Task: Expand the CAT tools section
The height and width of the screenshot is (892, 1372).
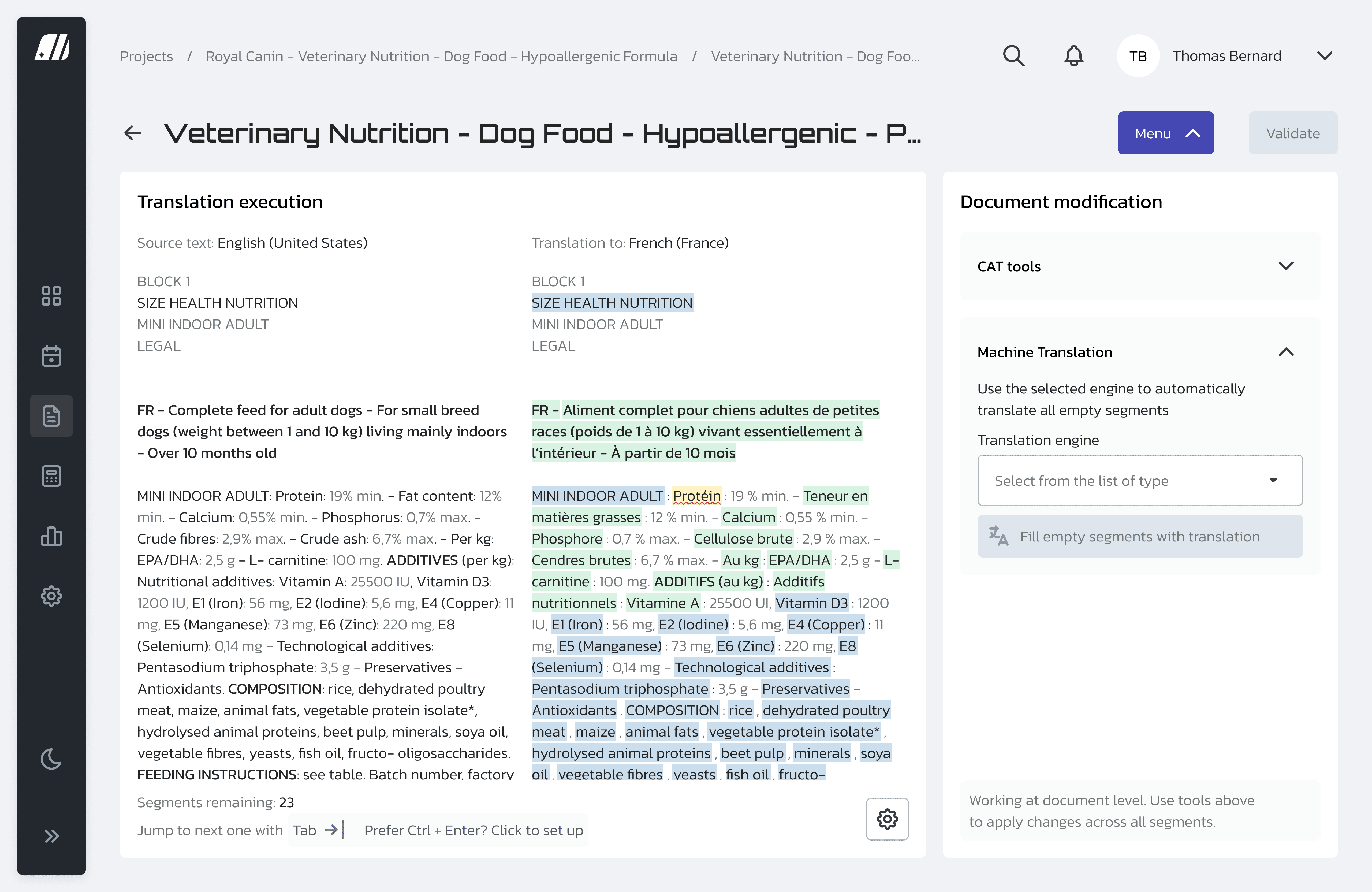Action: tap(1285, 266)
